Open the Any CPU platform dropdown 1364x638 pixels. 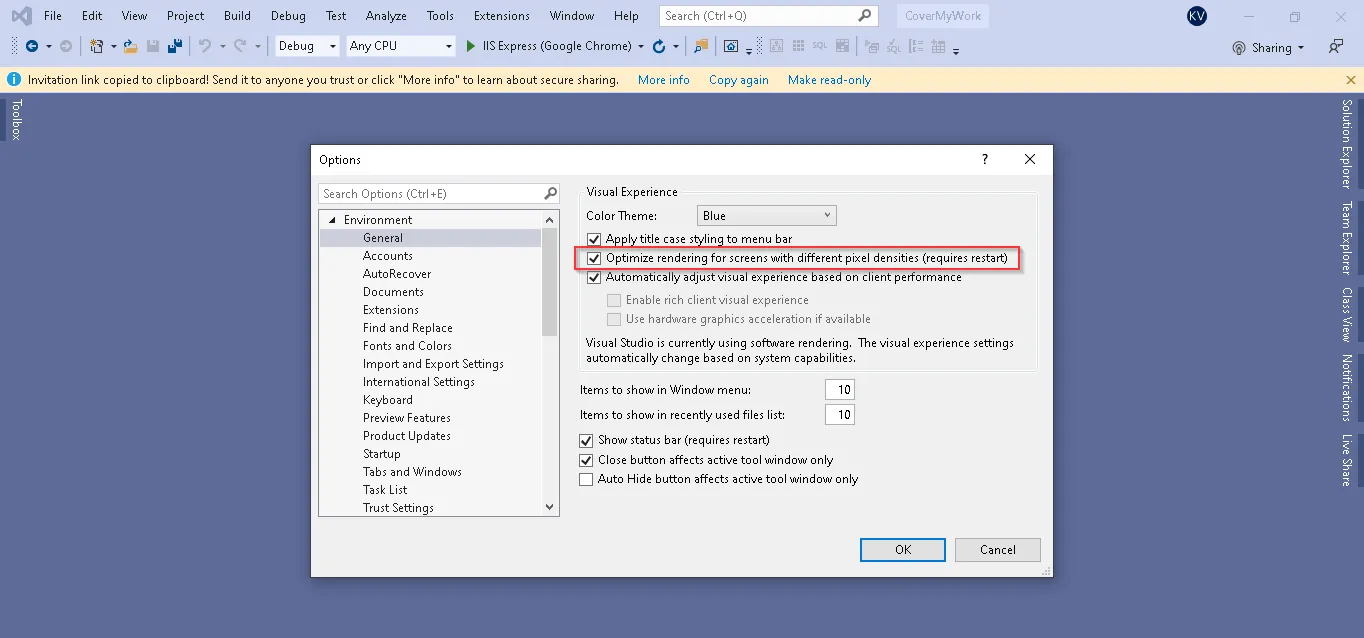tap(401, 46)
